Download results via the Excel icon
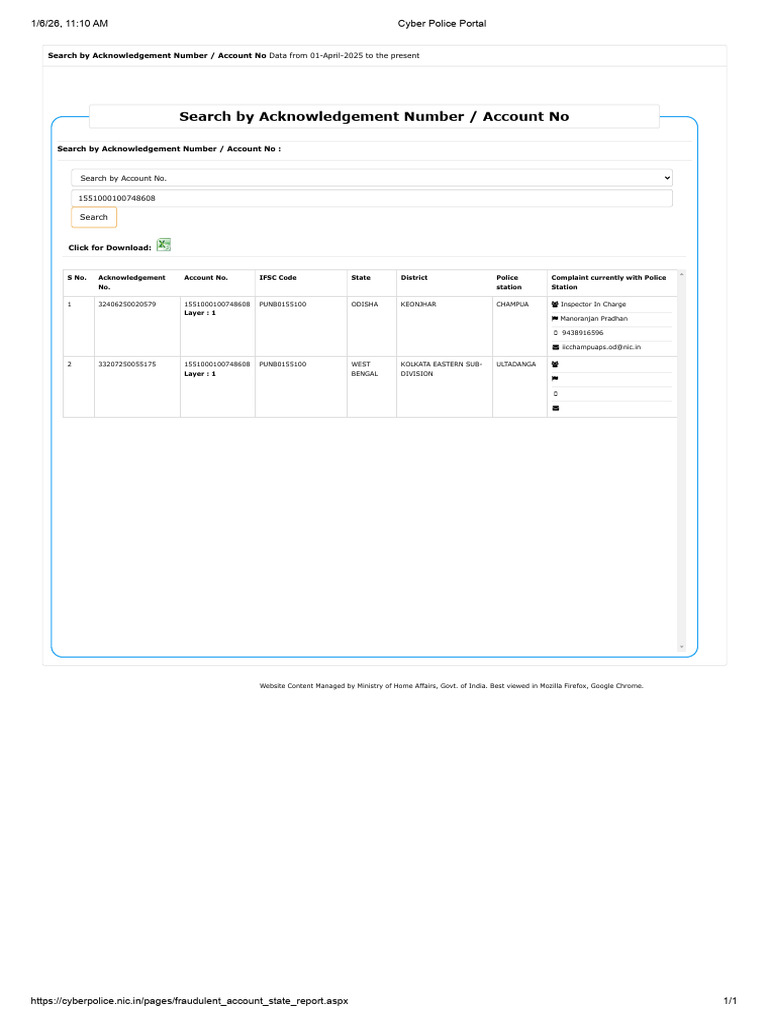This screenshot has width=768, height=1024. (163, 245)
